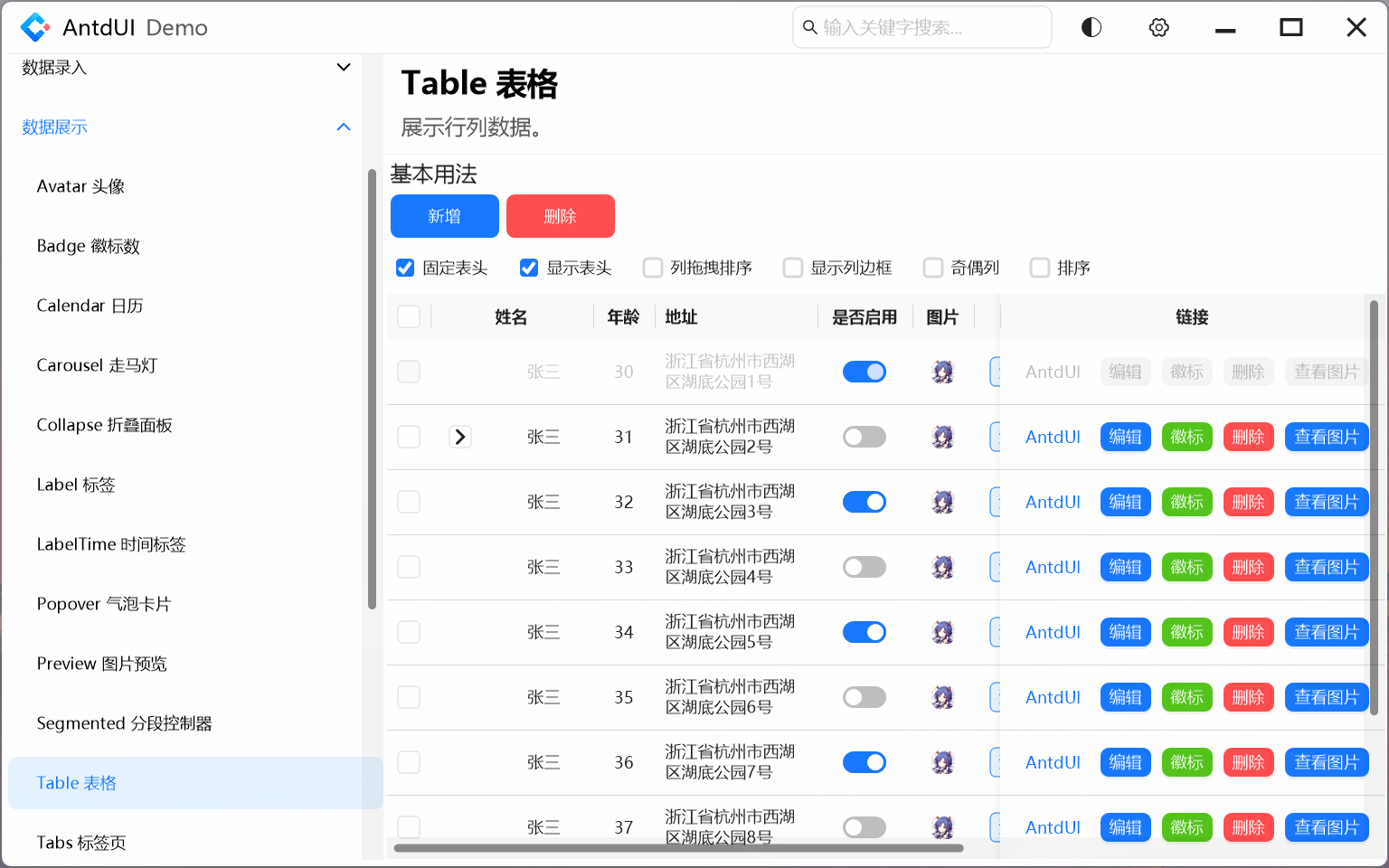
Task: Enable the 列拖拽排序 checkbox
Action: tap(653, 268)
